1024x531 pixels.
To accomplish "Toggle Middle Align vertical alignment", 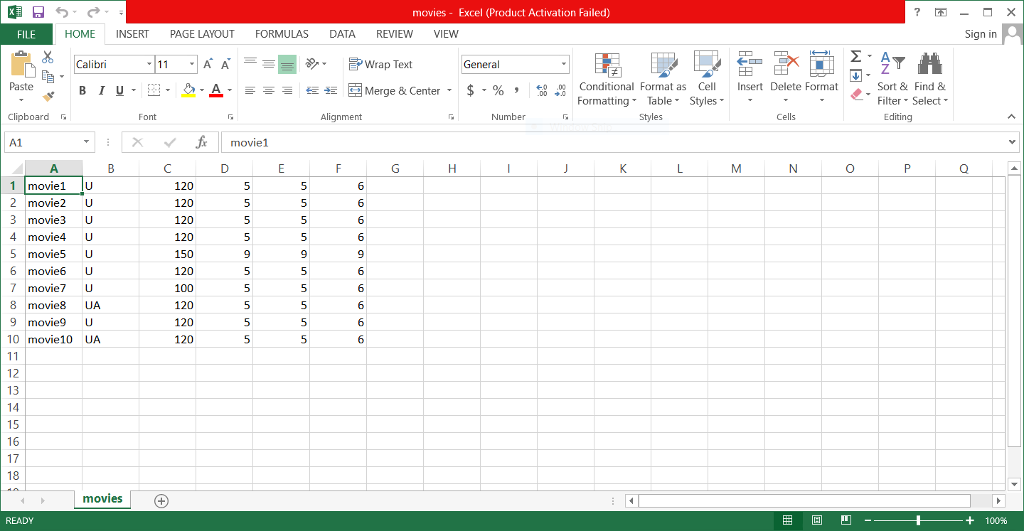I will [268, 63].
